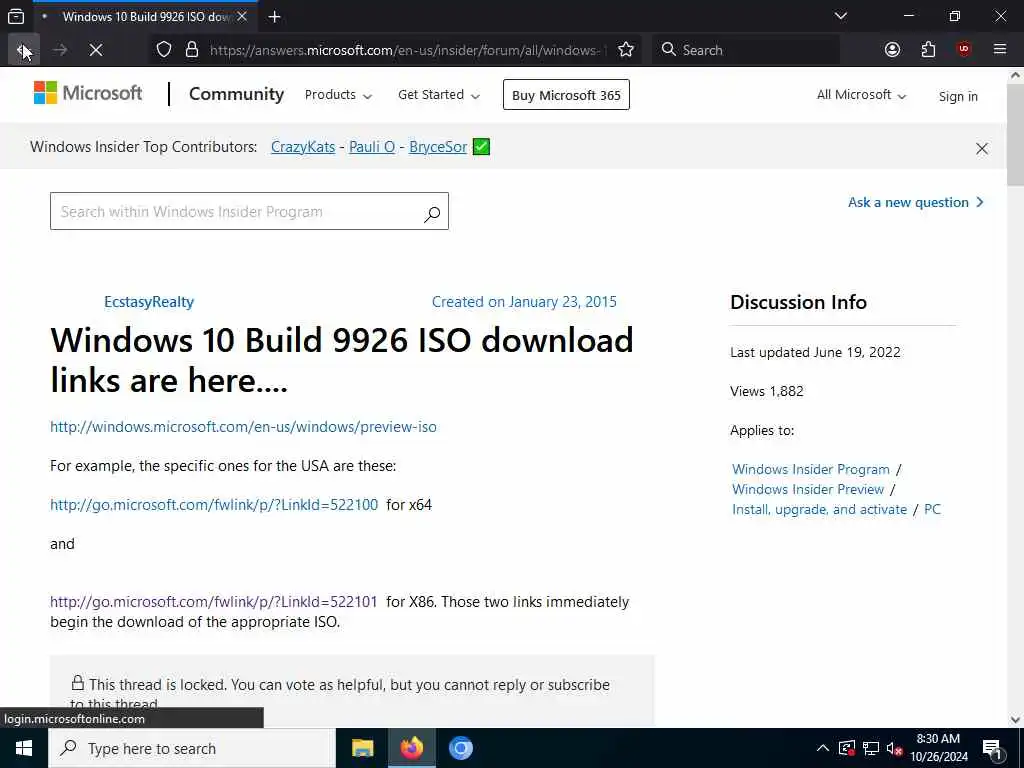Open Windows Insider Program category link
The width and height of the screenshot is (1024, 768).
tap(810, 470)
